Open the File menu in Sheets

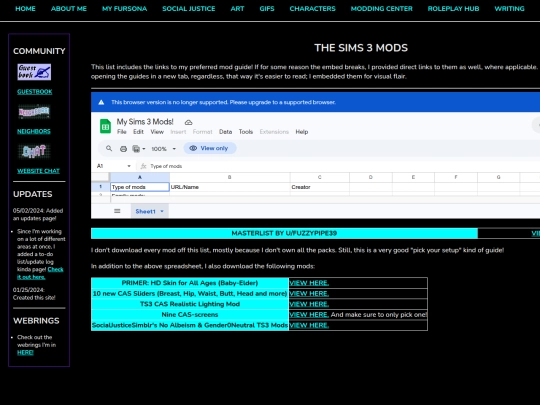click(122, 132)
